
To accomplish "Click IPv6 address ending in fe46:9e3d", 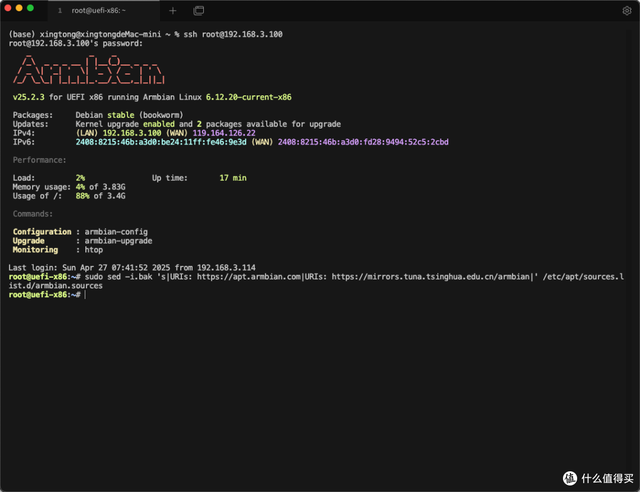I will pos(161,142).
